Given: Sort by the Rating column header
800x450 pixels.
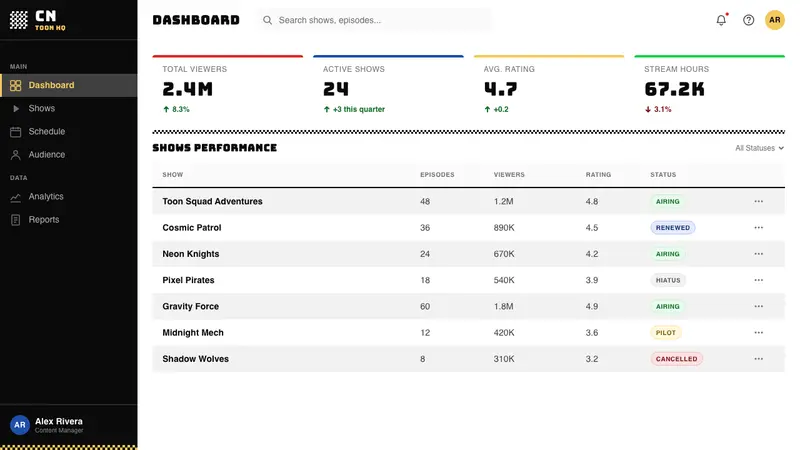Looking at the screenshot, I should (x=598, y=174).
